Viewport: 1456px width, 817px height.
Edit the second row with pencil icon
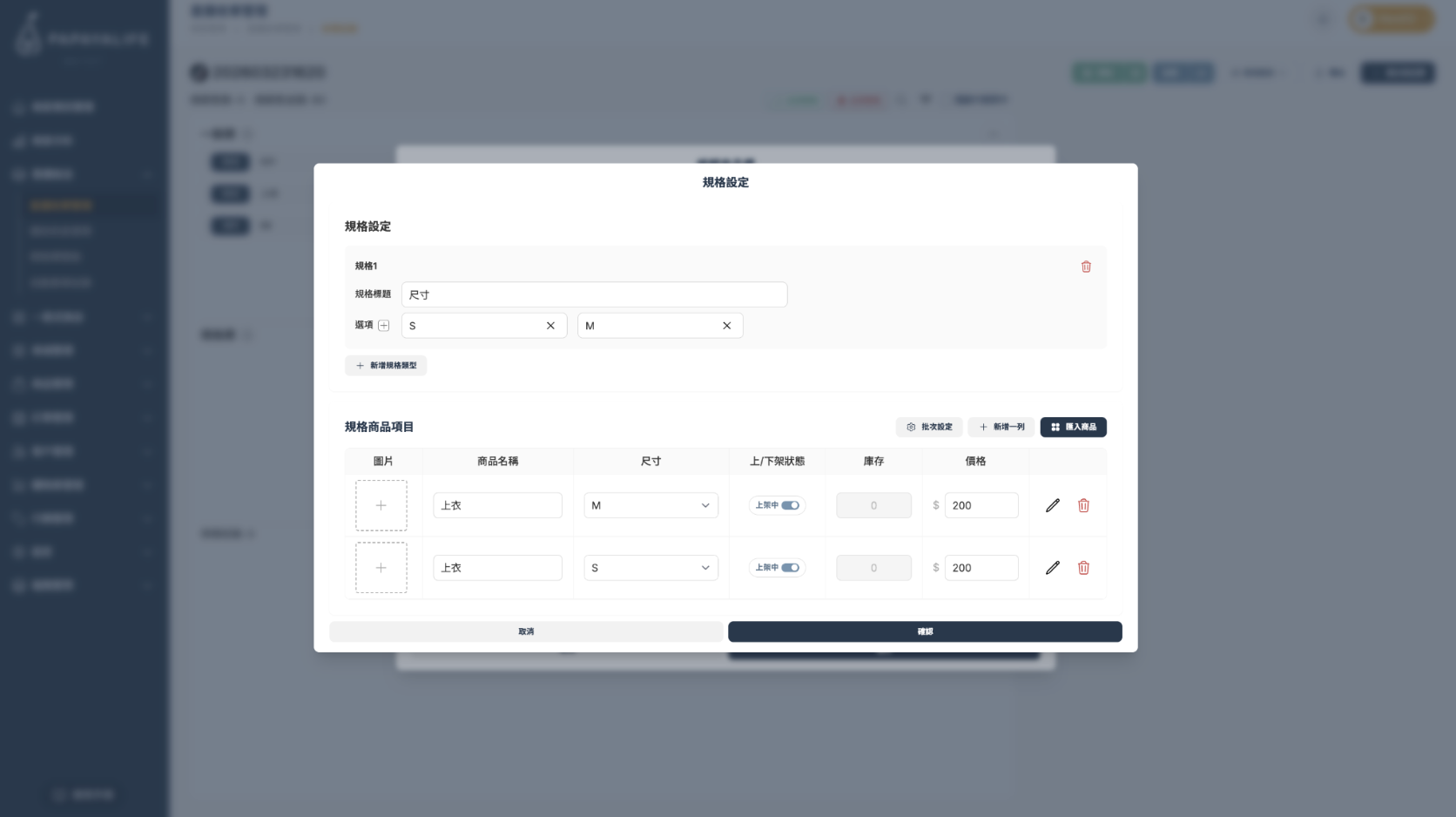point(1052,568)
